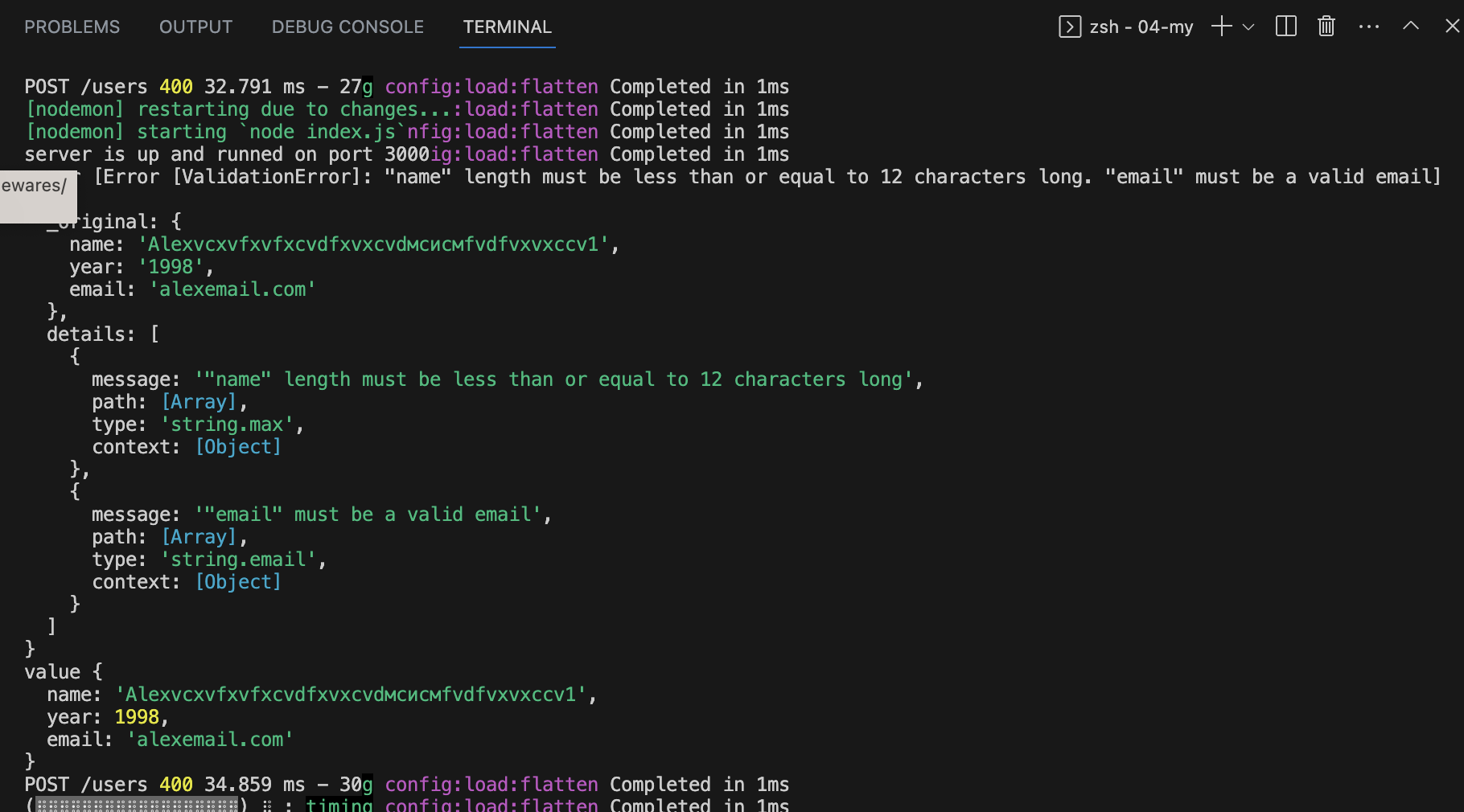Click 'string.email' type value in output

(238, 560)
